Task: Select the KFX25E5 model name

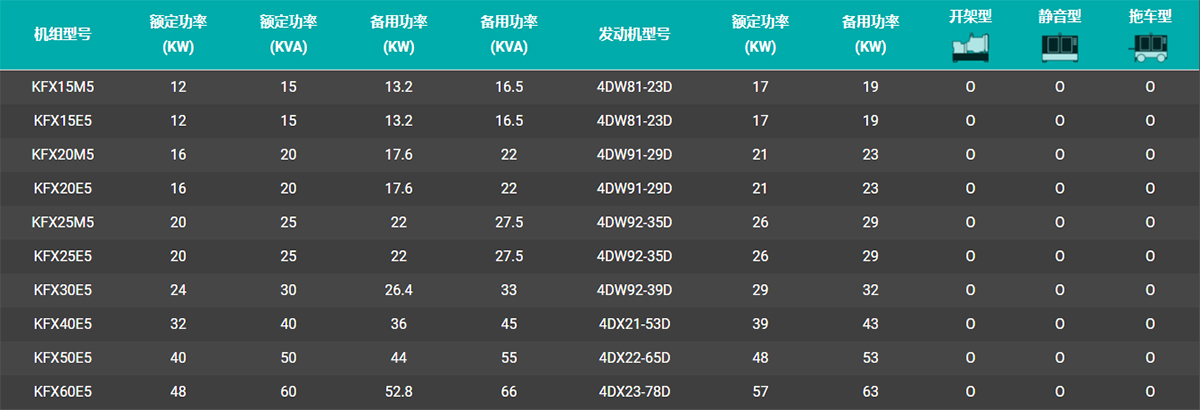Action: tap(63, 256)
